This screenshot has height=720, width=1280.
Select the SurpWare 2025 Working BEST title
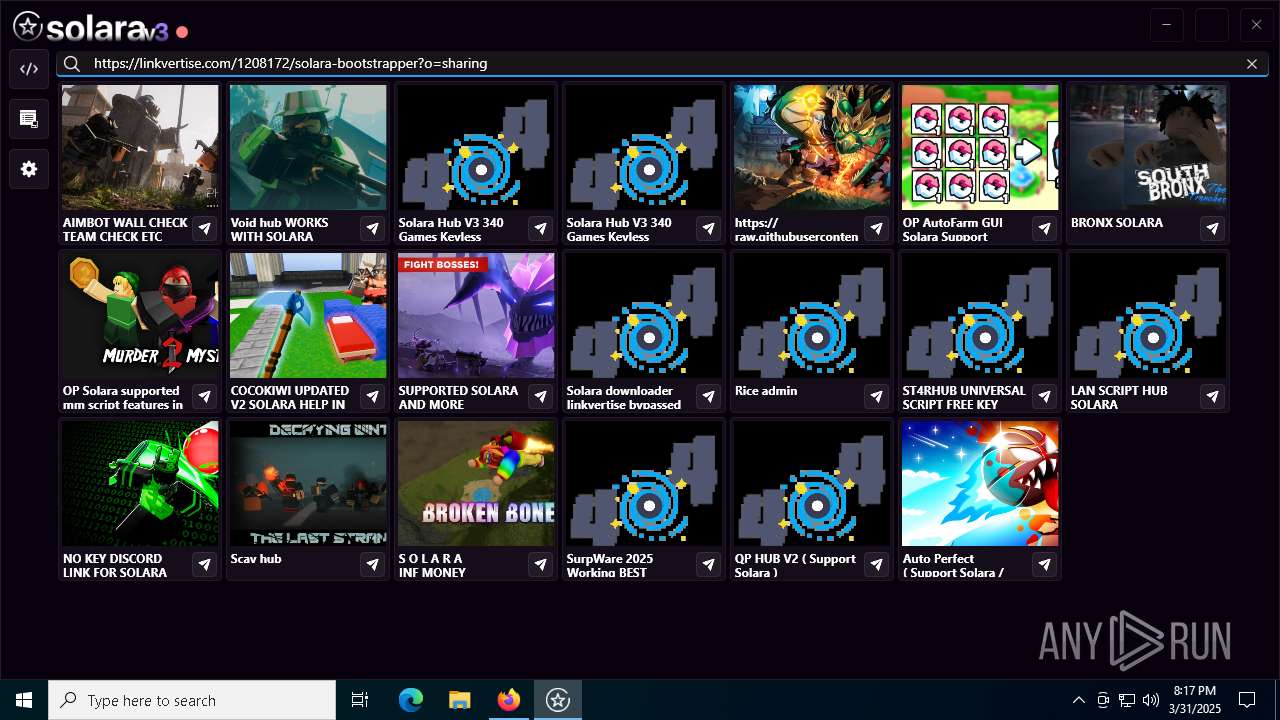pos(610,565)
